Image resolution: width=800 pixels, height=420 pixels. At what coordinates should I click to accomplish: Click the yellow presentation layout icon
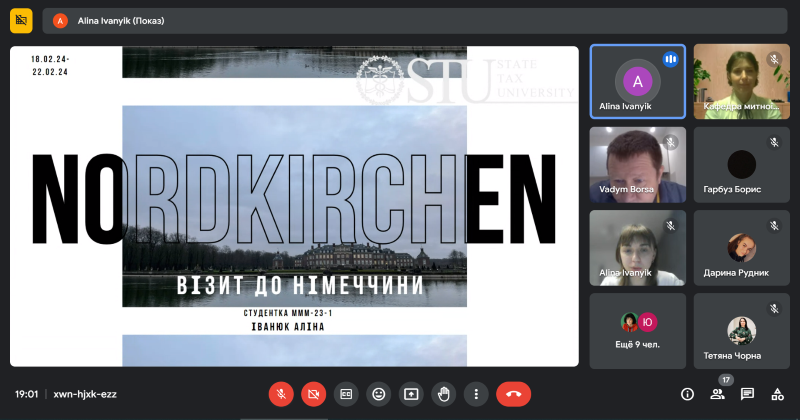click(21, 20)
